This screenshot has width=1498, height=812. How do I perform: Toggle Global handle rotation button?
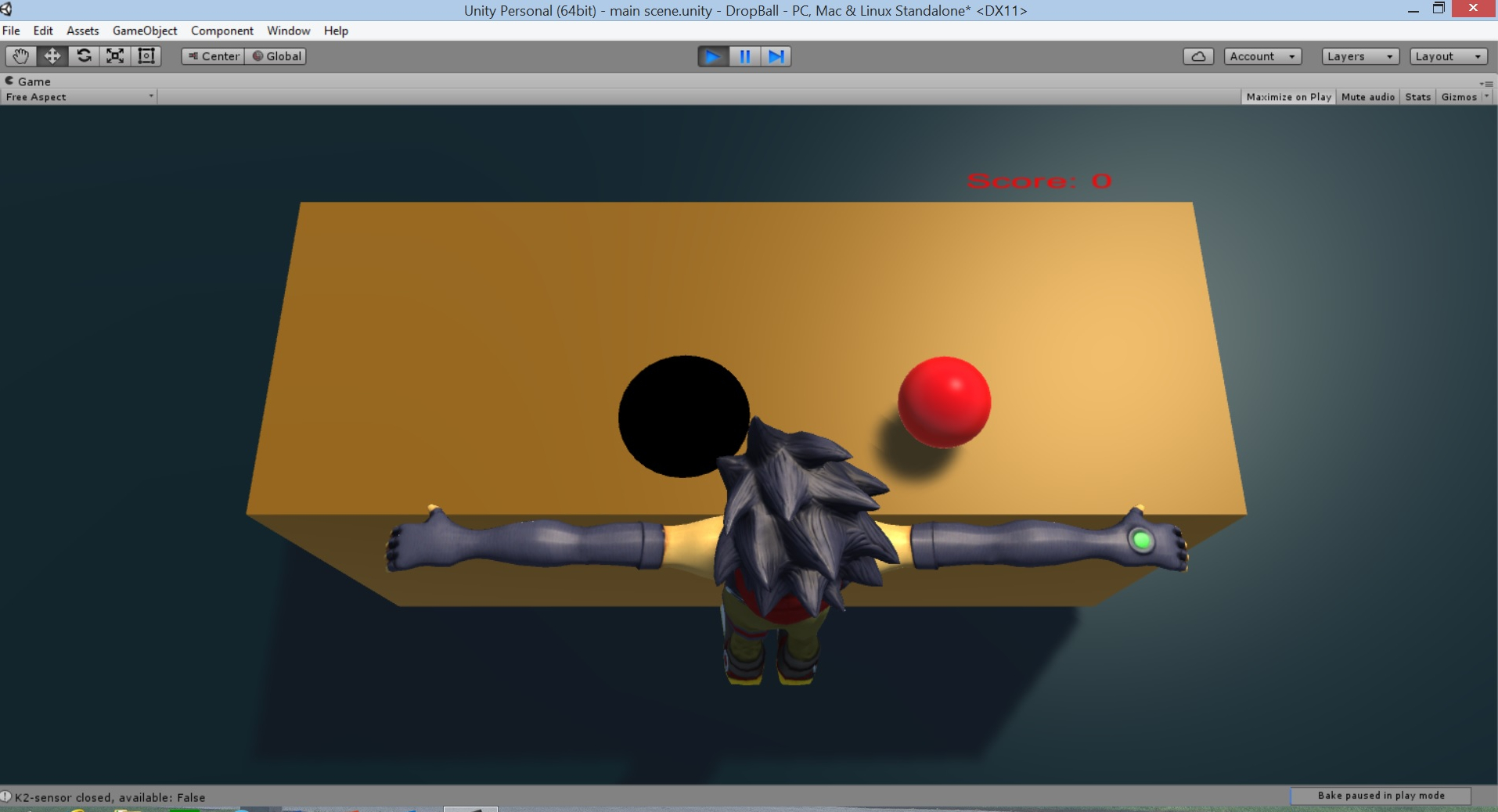[275, 56]
